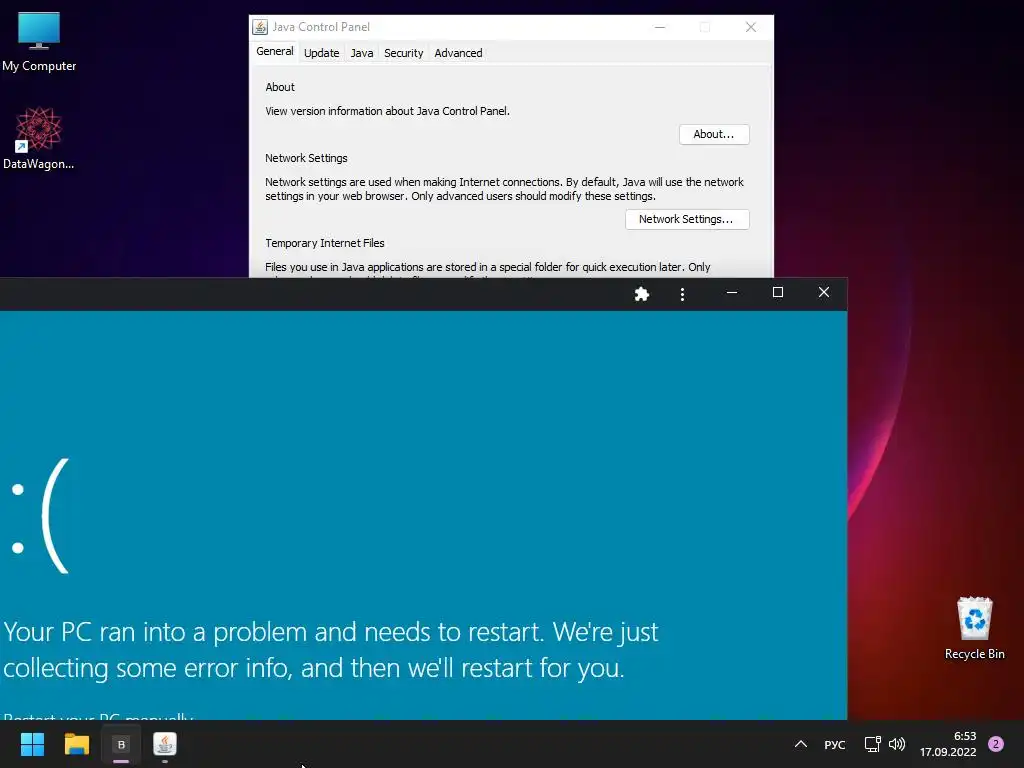1024x768 pixels.
Task: Select the Java icon in the taskbar
Action: click(x=165, y=744)
